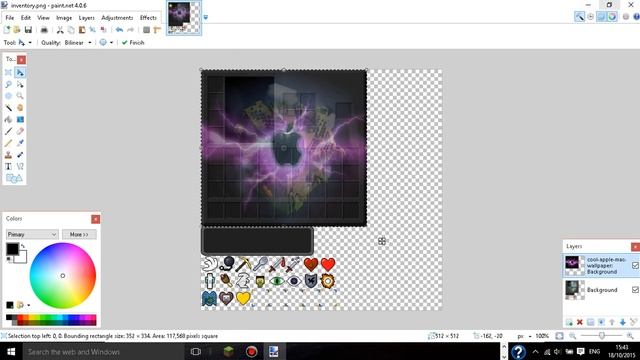
Task: Open the Adjustments menu
Action: coord(117,18)
